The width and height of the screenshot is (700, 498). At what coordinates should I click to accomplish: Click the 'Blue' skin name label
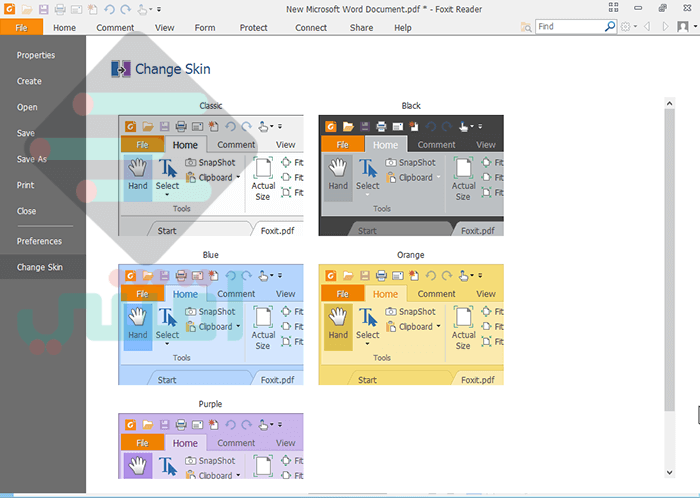pos(211,255)
